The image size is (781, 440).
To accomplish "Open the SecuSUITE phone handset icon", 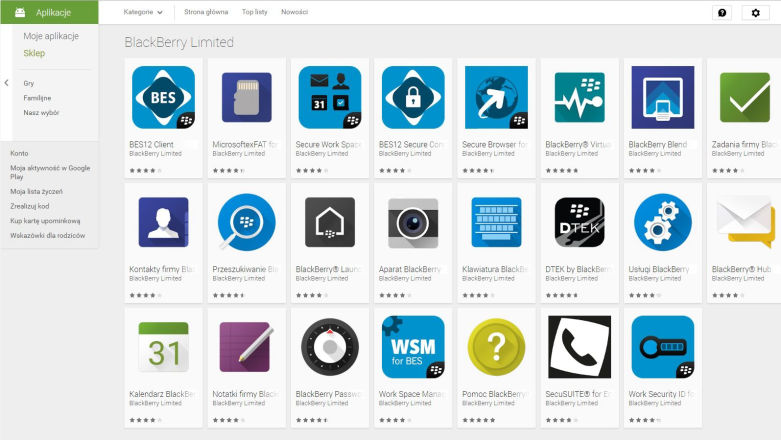I will 579,347.
